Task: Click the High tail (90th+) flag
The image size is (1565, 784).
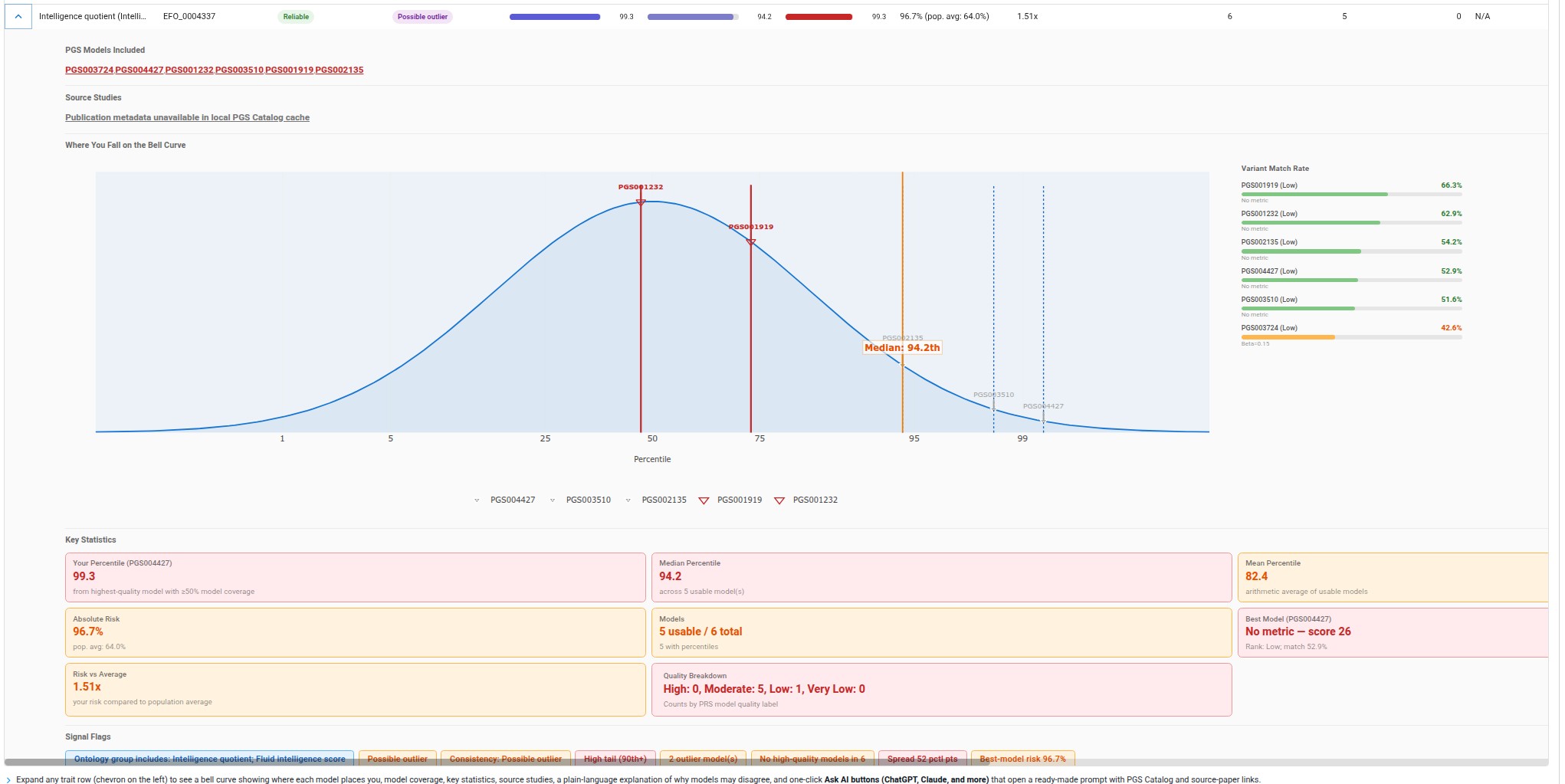Action: (x=615, y=759)
